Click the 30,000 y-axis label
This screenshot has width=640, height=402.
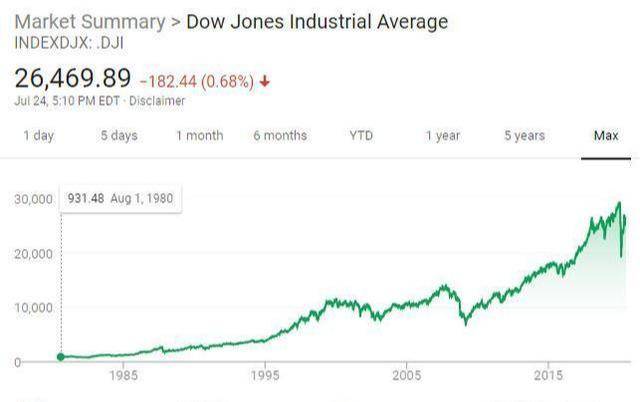coord(33,199)
